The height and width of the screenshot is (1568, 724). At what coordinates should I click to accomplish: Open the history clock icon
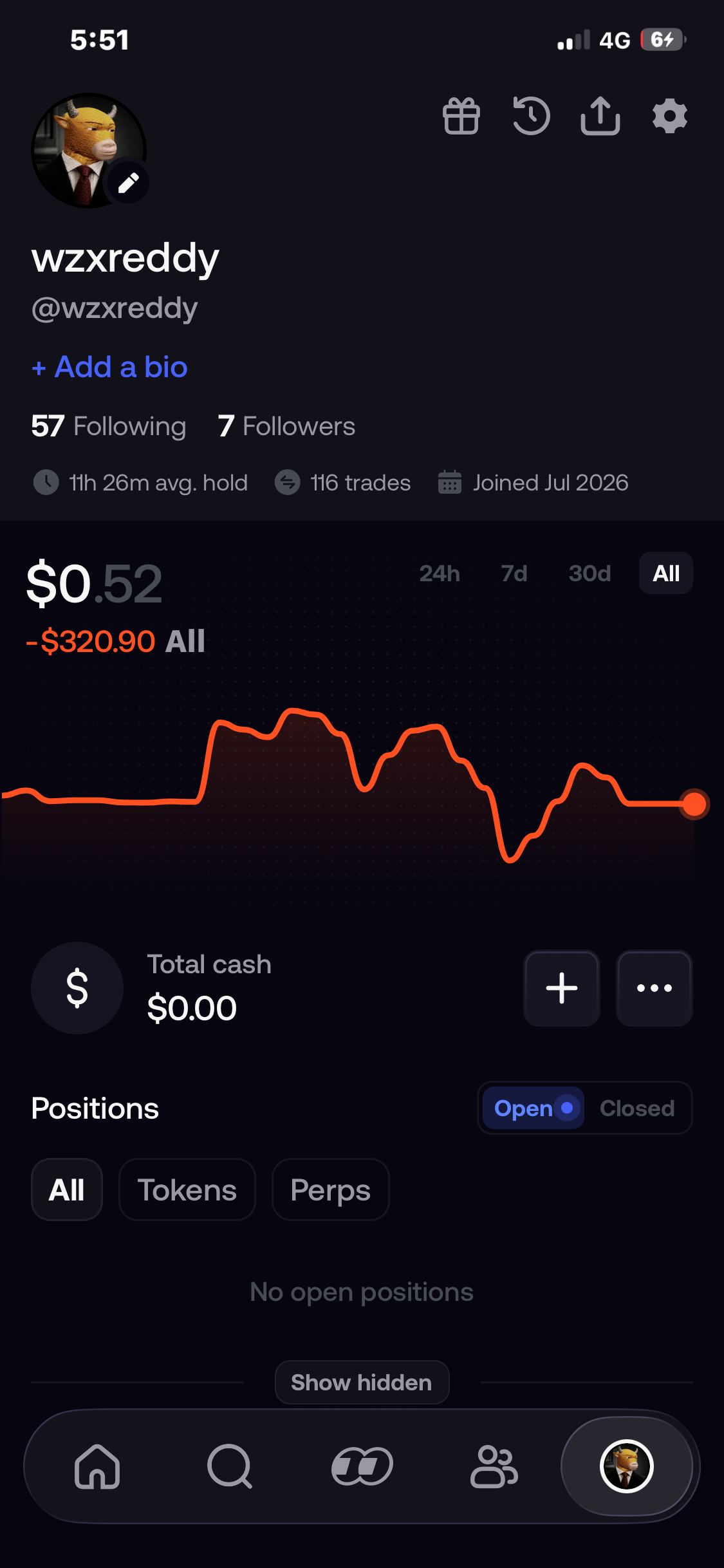tap(531, 117)
